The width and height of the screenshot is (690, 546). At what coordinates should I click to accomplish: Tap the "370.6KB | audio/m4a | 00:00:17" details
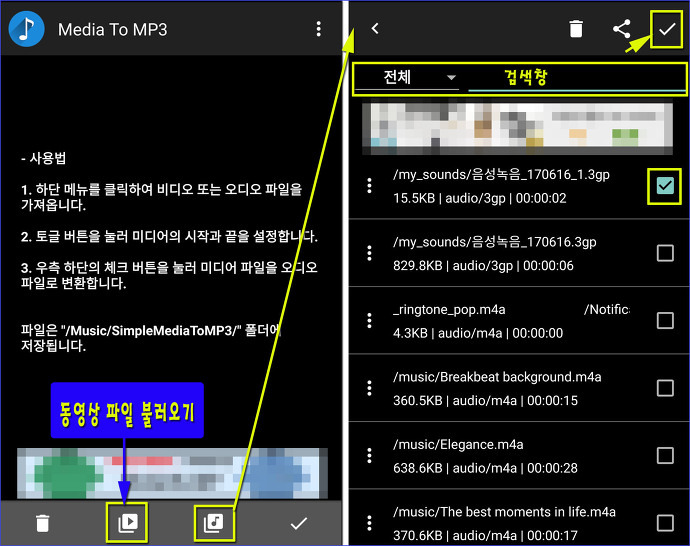pos(485,535)
